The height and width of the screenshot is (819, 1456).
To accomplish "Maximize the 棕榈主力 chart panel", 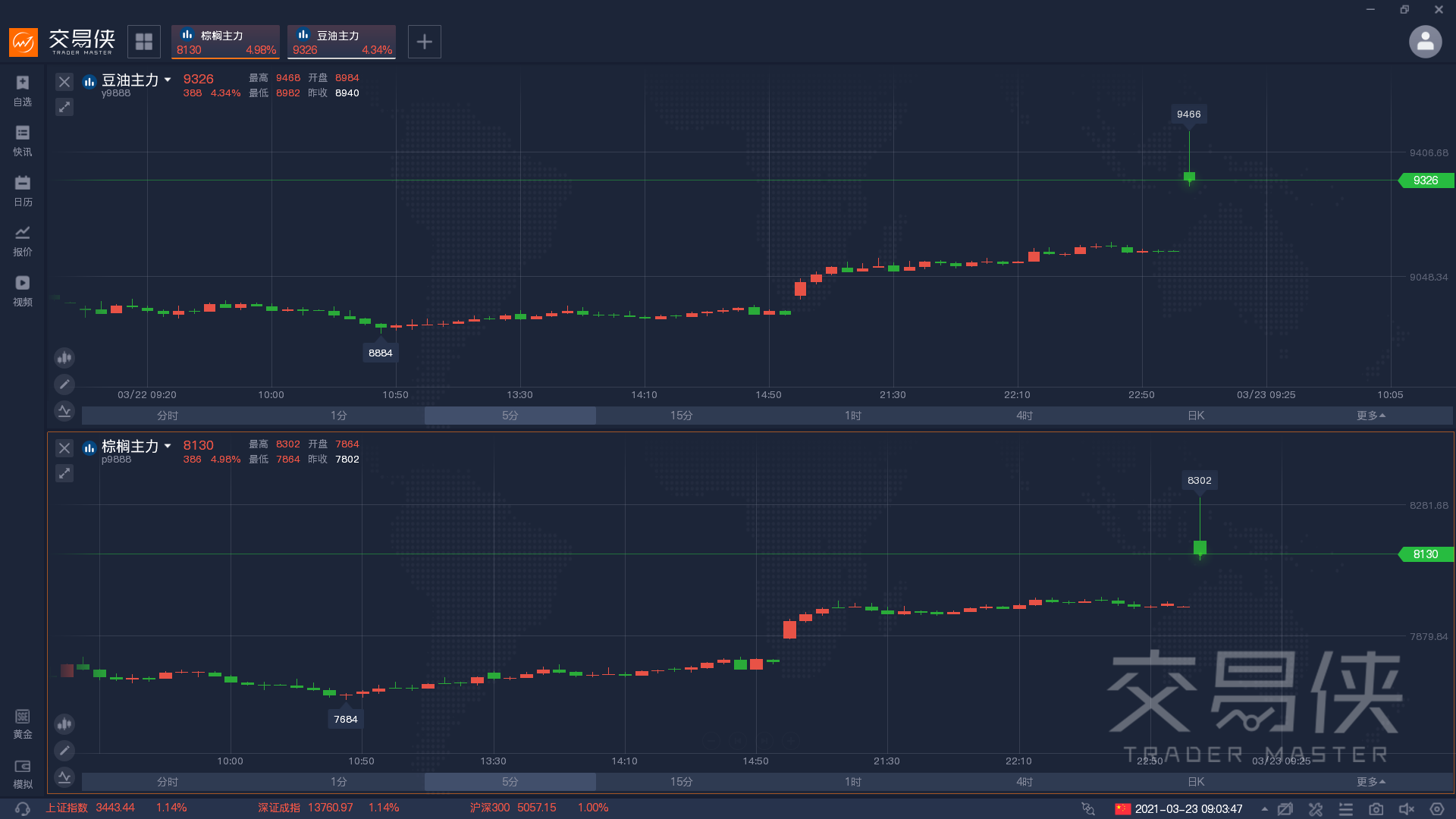I will pyautogui.click(x=64, y=473).
